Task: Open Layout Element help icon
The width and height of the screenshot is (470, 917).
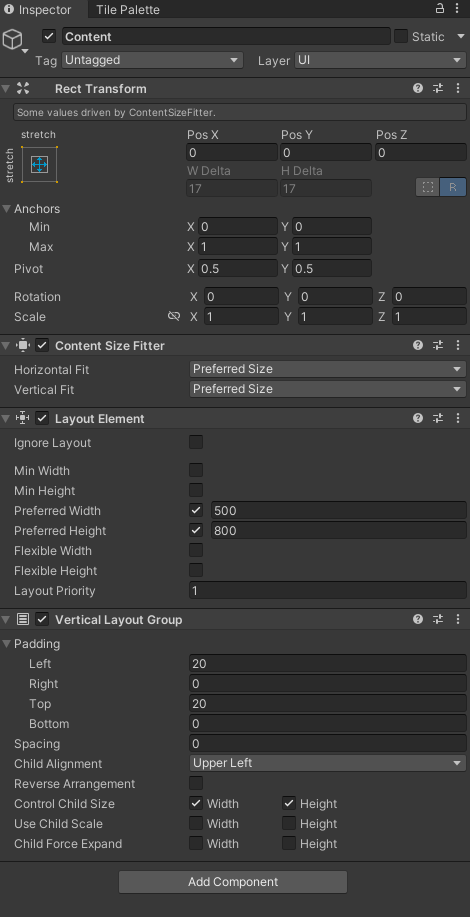Action: 418,418
